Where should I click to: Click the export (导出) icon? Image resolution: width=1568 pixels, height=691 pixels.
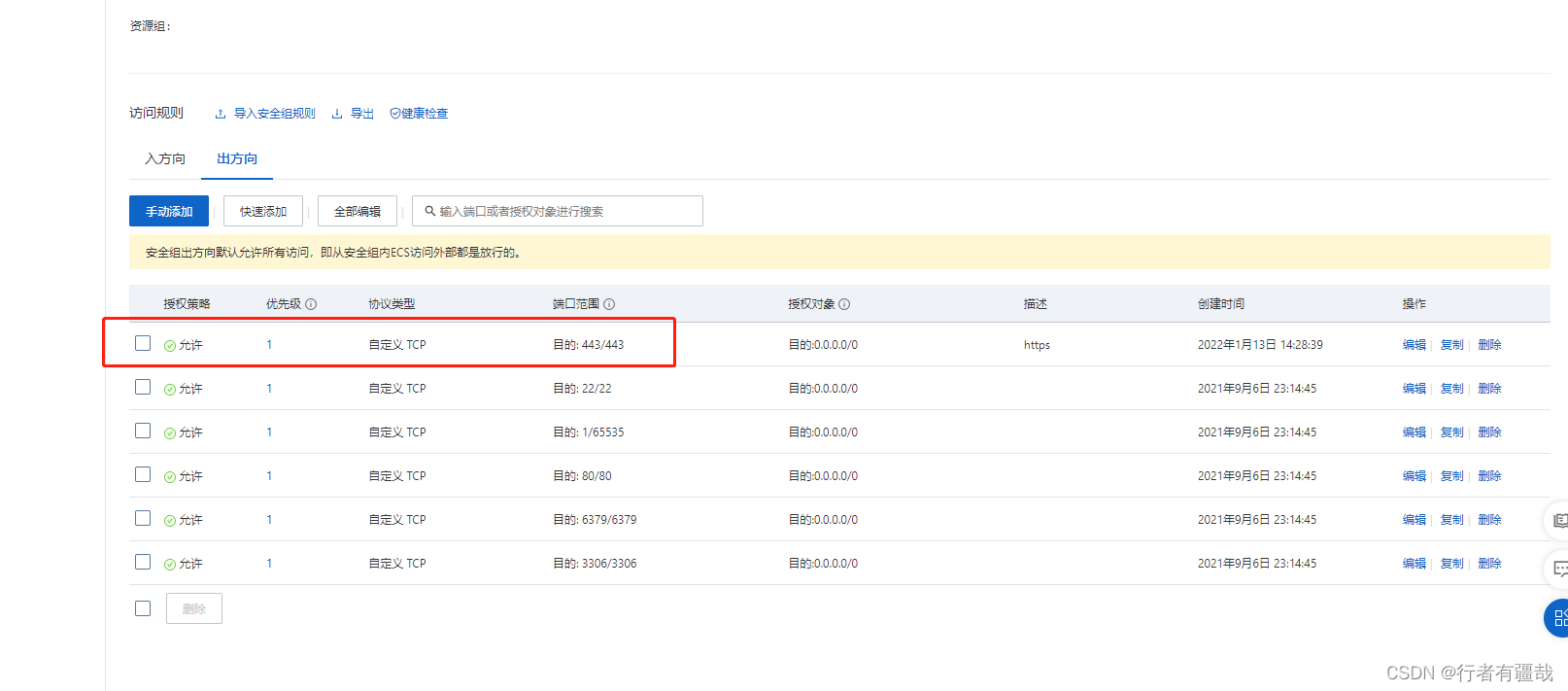[337, 114]
